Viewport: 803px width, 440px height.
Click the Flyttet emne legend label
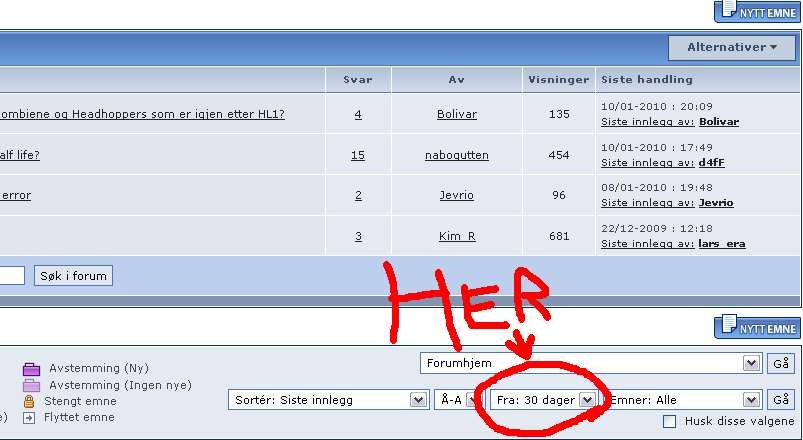[79, 417]
